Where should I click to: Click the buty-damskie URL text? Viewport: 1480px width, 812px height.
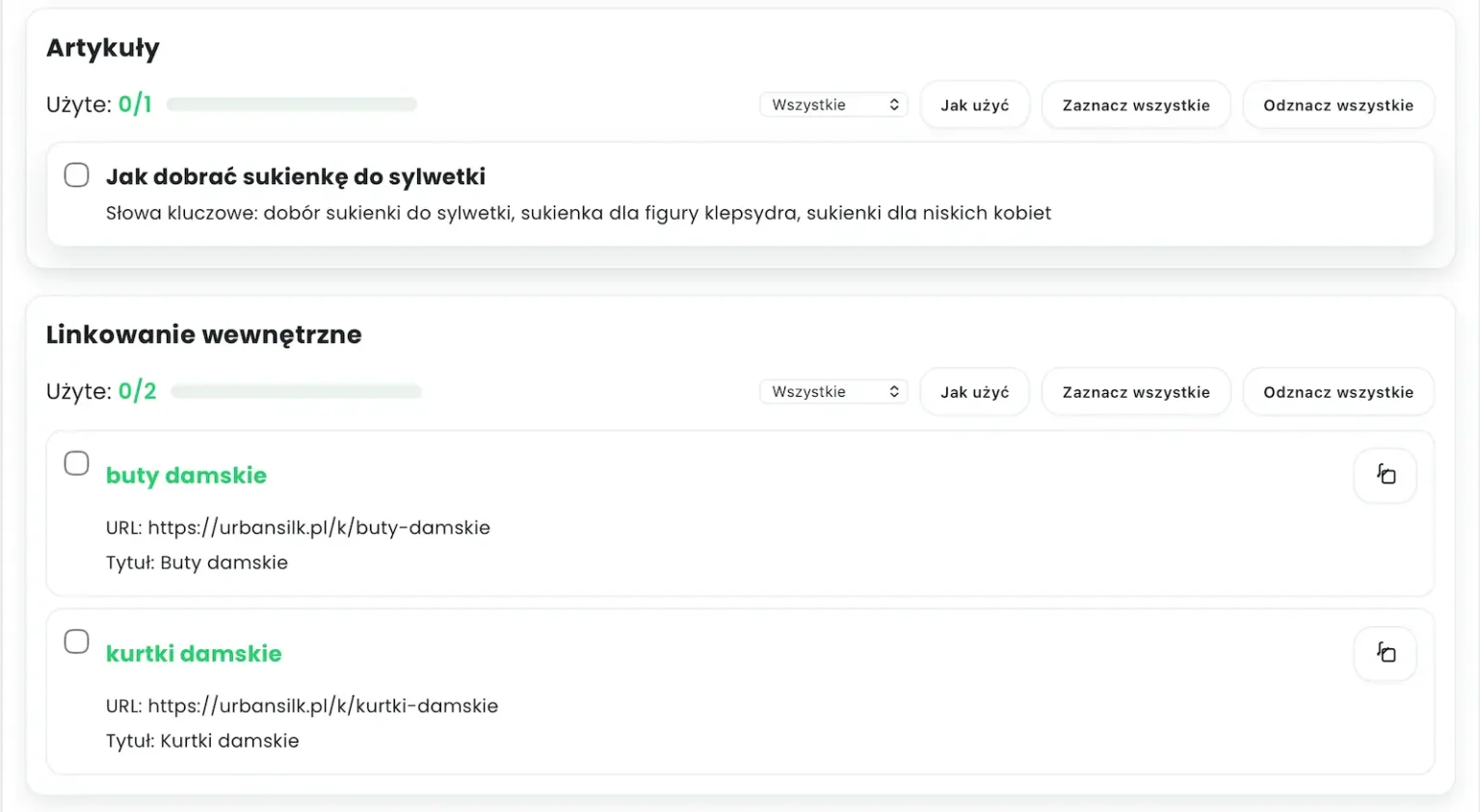[x=299, y=527]
